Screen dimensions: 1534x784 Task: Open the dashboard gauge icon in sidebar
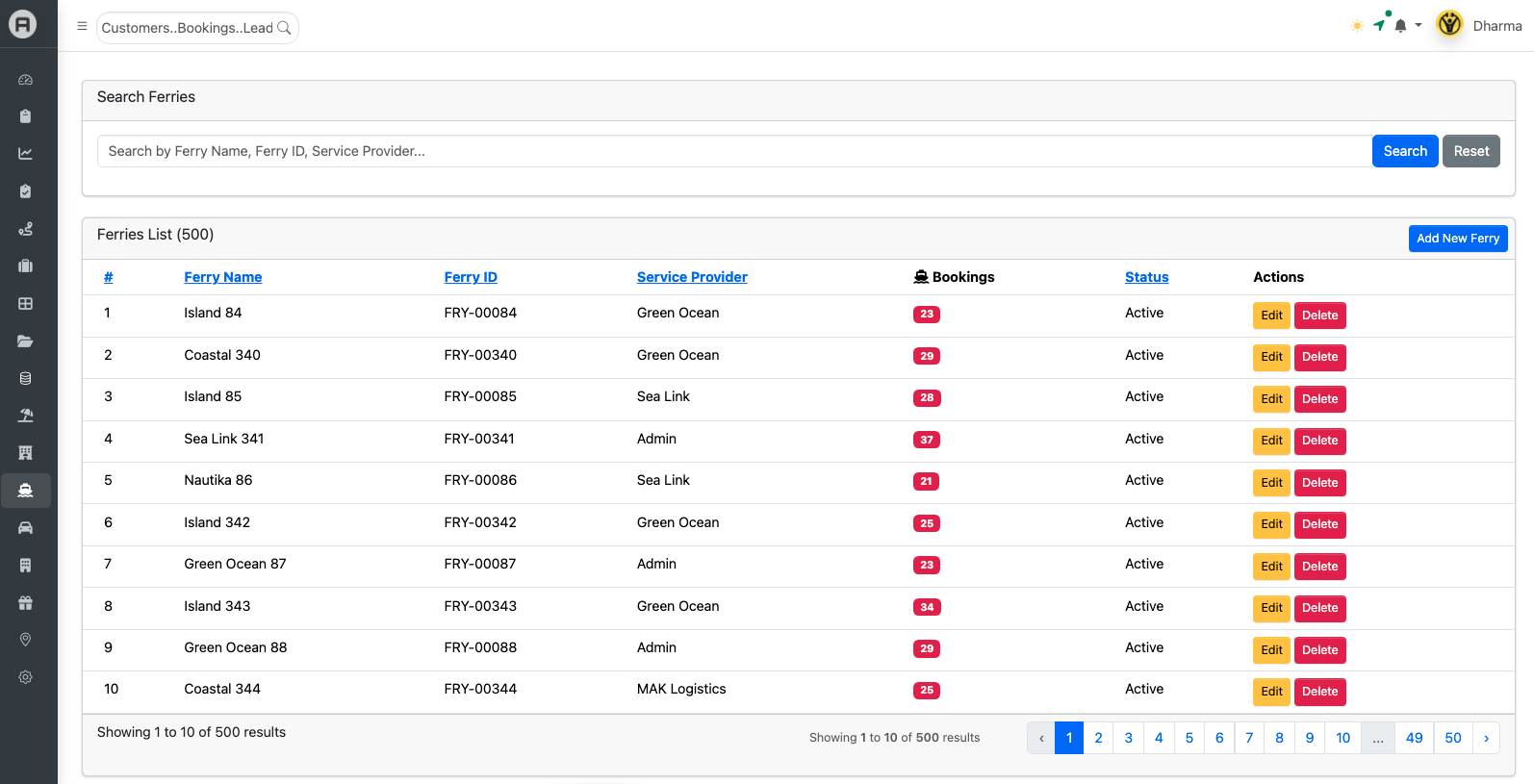(x=26, y=80)
